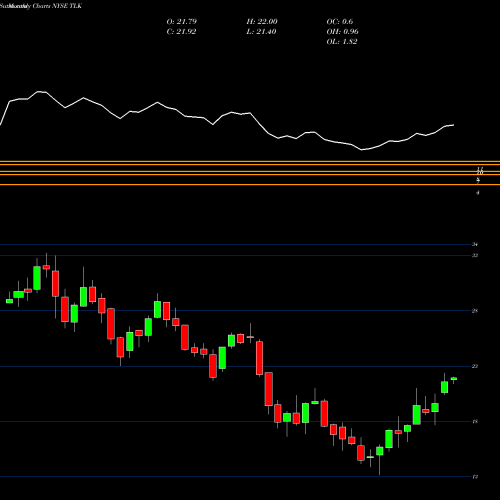
Task: Click the price axis label '22'
Action: click(x=475, y=366)
